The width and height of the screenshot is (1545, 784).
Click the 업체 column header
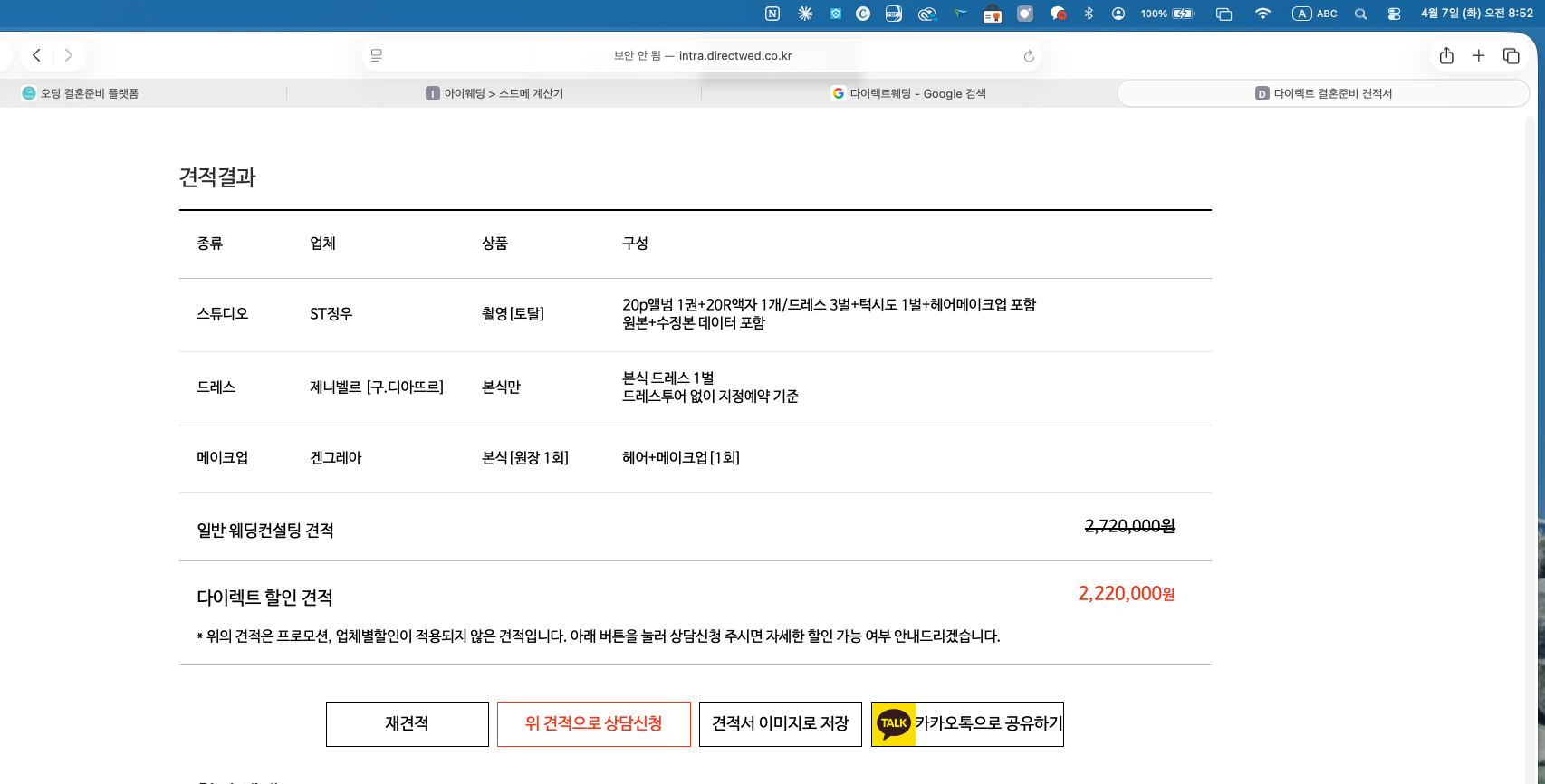pyautogui.click(x=322, y=244)
